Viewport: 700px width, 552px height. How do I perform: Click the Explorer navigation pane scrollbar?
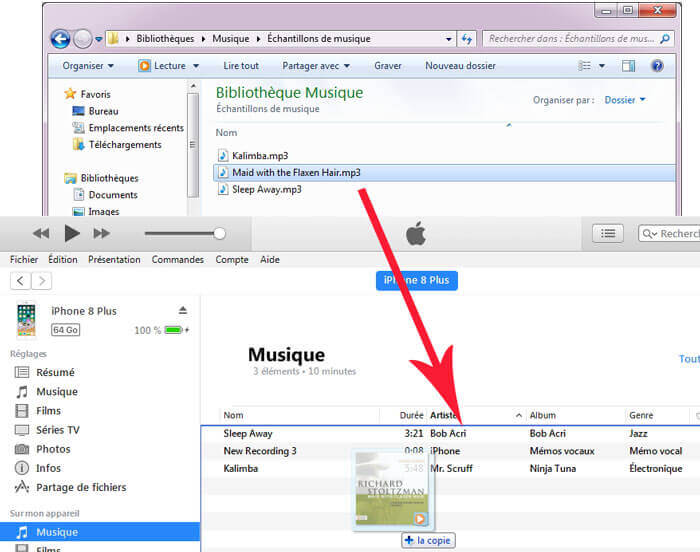[x=193, y=145]
